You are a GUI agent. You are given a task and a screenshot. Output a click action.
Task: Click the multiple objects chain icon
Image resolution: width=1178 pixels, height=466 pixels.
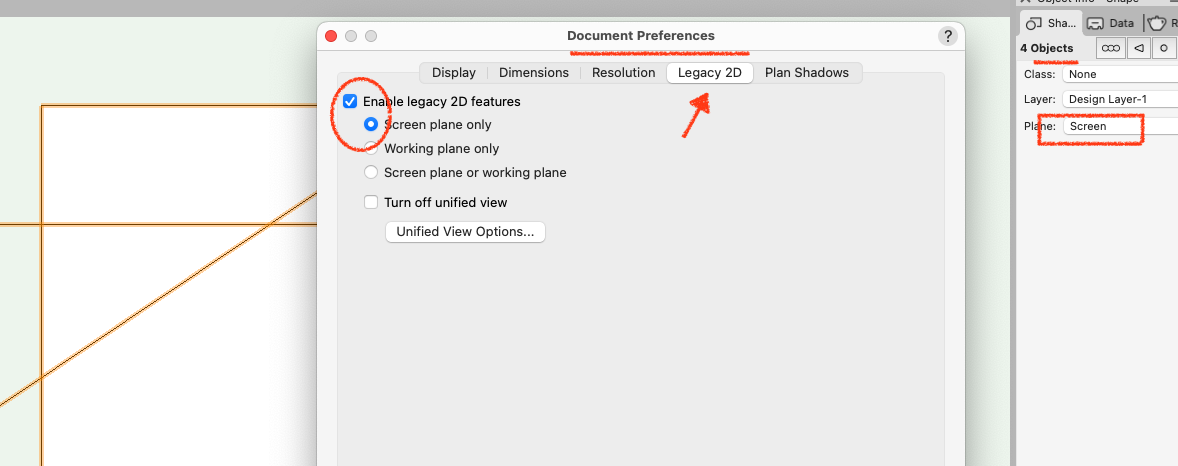tap(1110, 48)
